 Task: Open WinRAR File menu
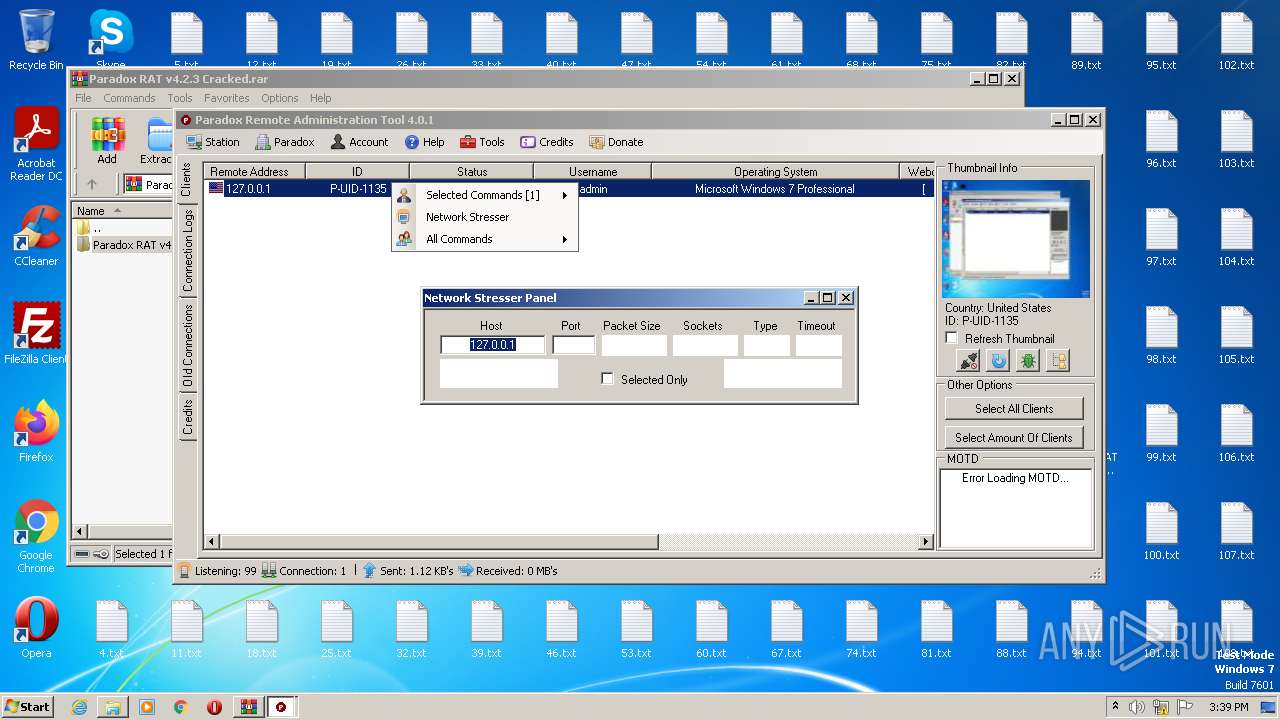83,98
